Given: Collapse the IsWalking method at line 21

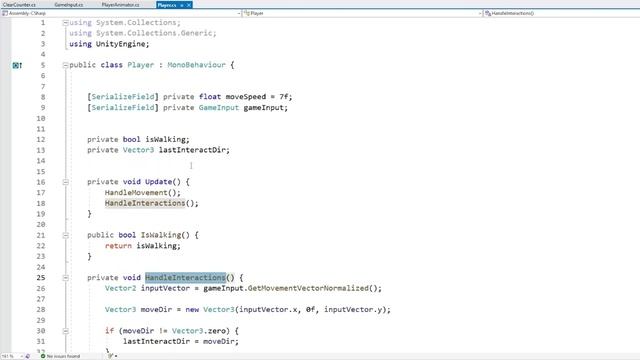Looking at the screenshot, I should (x=65, y=236).
